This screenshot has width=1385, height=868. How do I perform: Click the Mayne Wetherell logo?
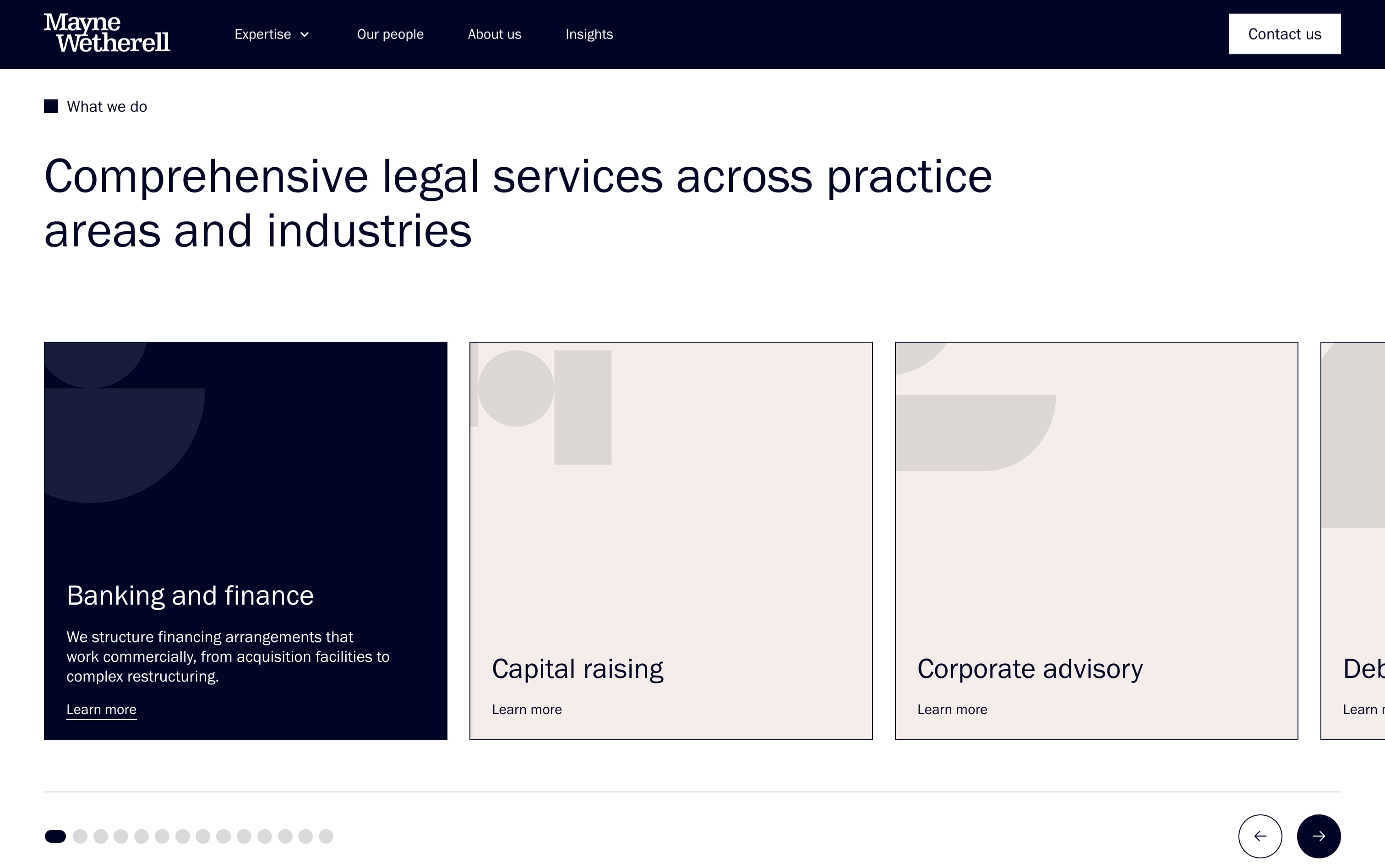[x=107, y=33]
